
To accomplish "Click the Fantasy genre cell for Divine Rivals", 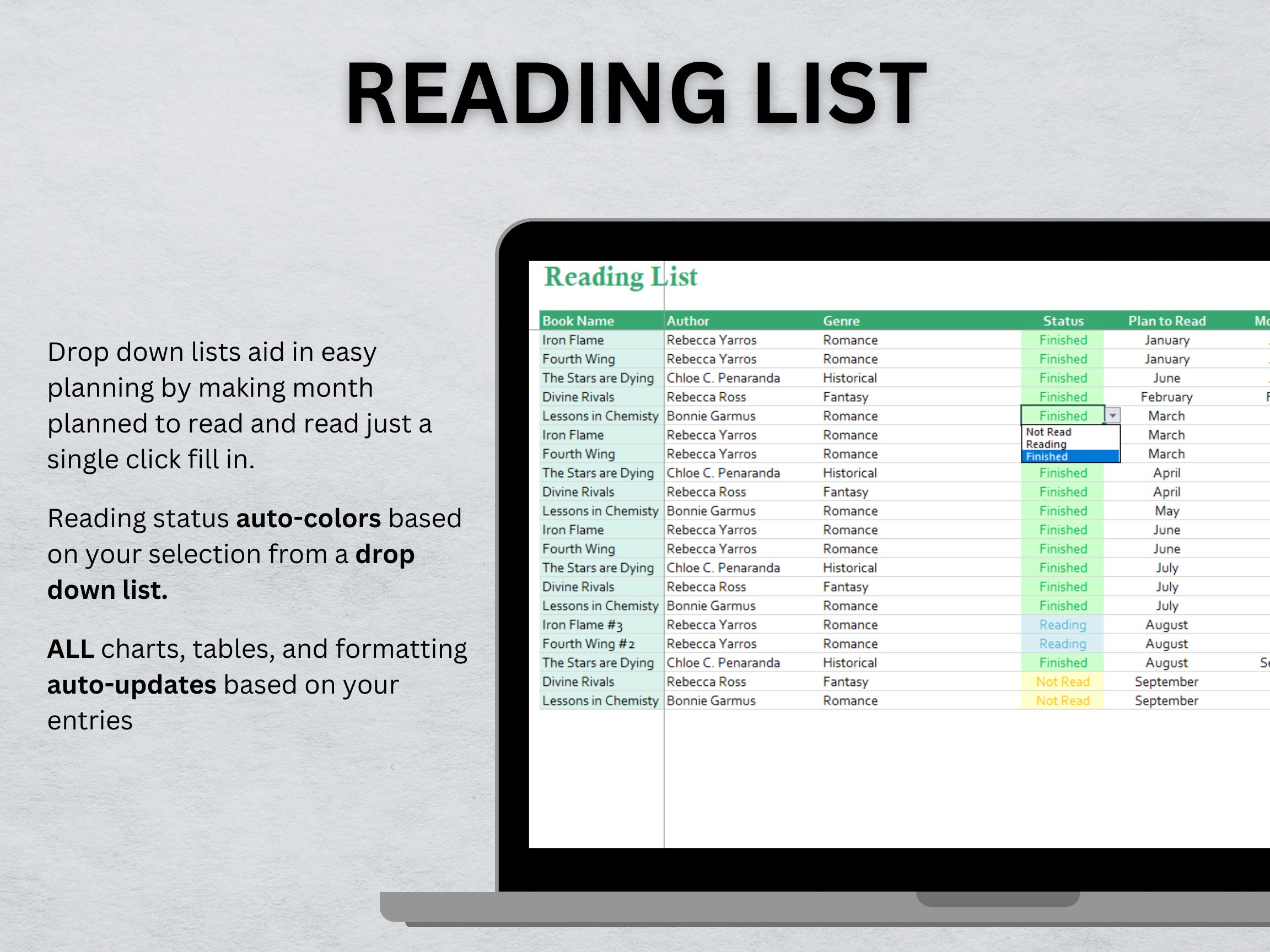I will [x=844, y=397].
